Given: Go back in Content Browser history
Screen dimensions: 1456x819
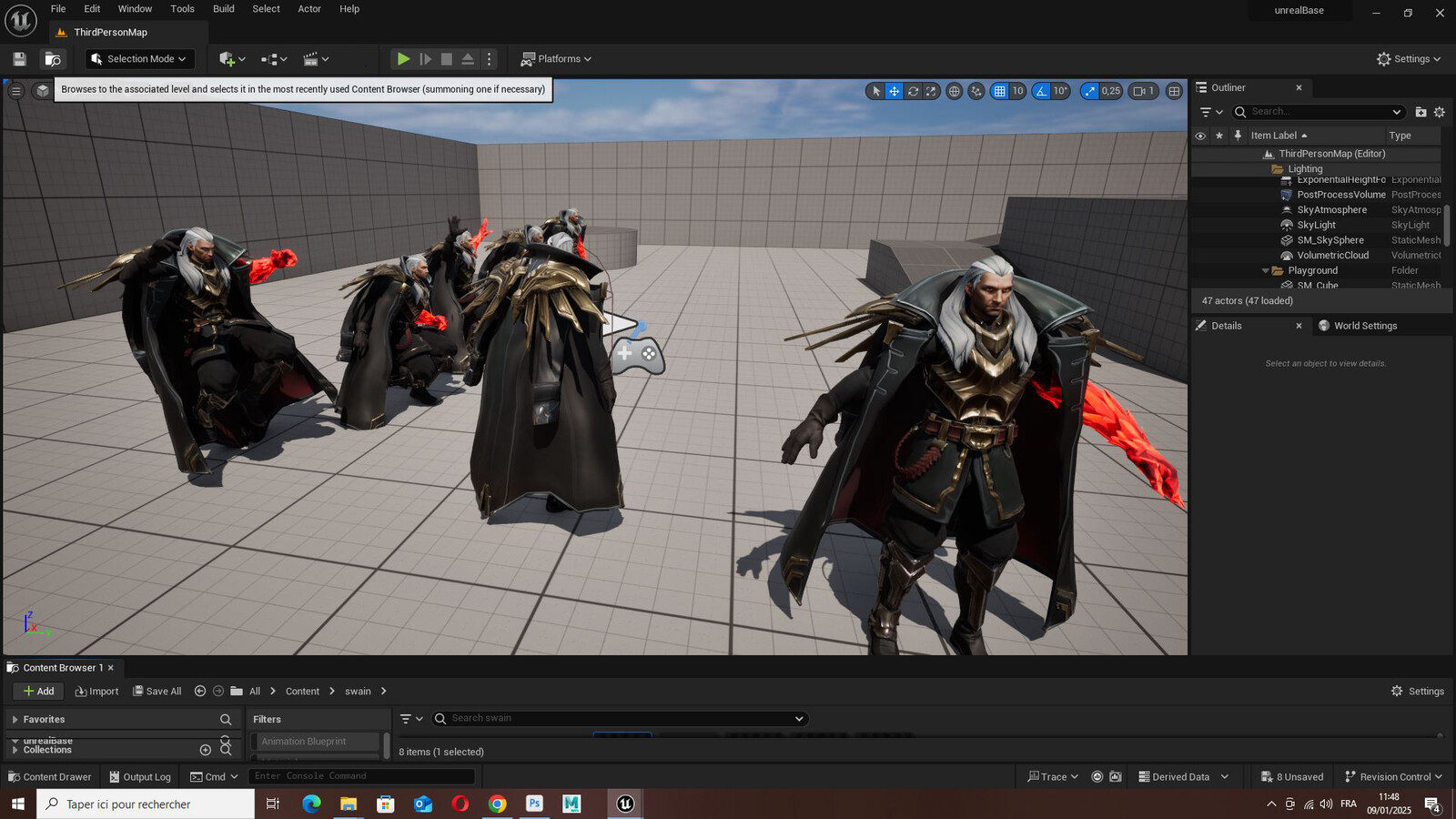Looking at the screenshot, I should [200, 692].
